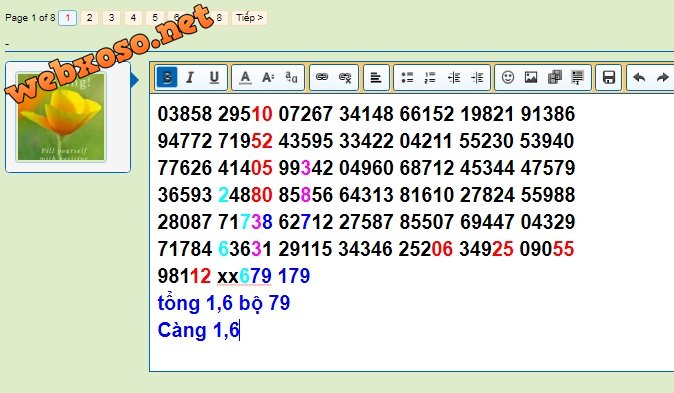This screenshot has width=674, height=393.
Task: Click the number '94772' in second row
Action: [x=184, y=141]
